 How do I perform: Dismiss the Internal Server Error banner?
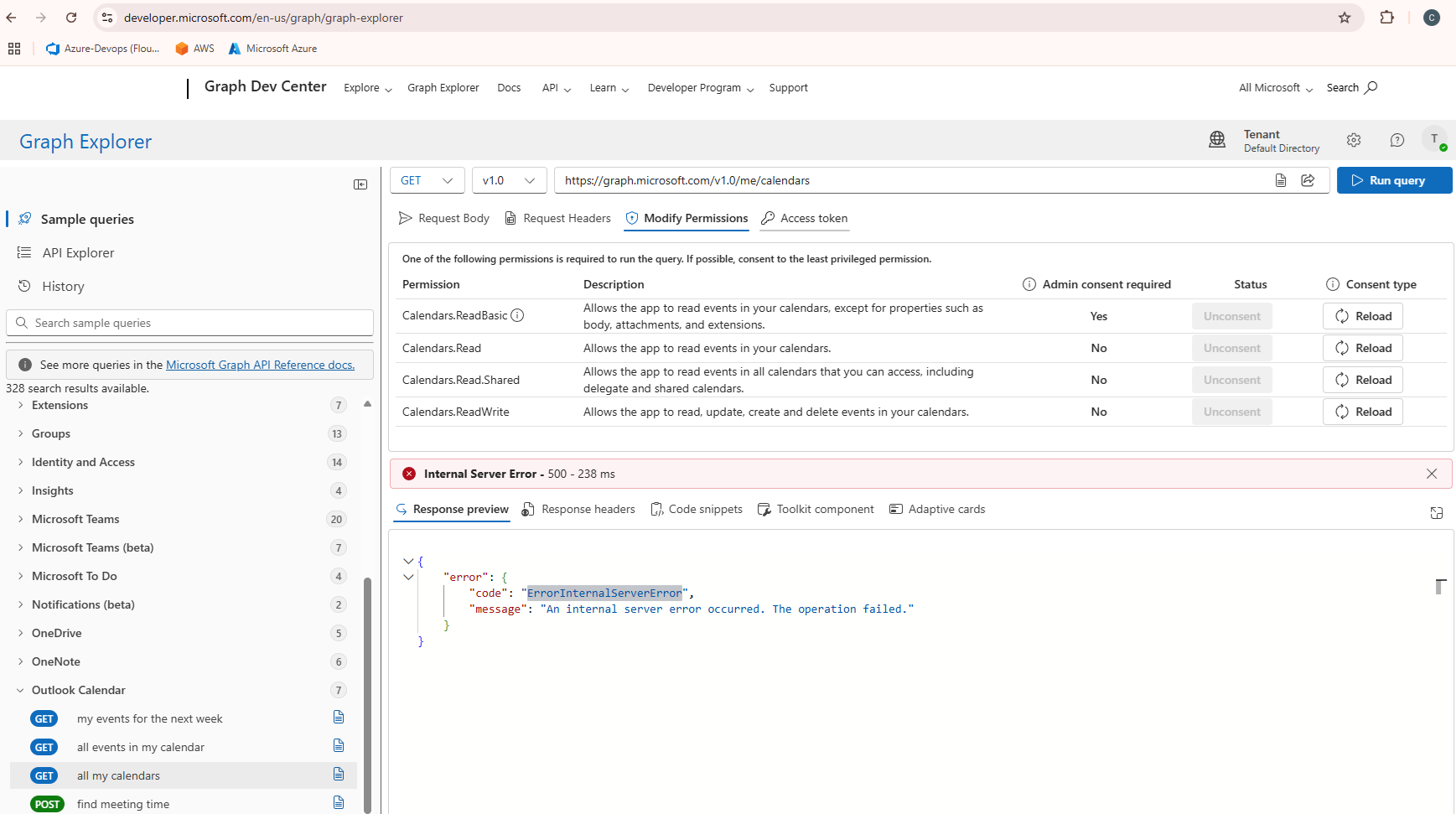[1432, 474]
